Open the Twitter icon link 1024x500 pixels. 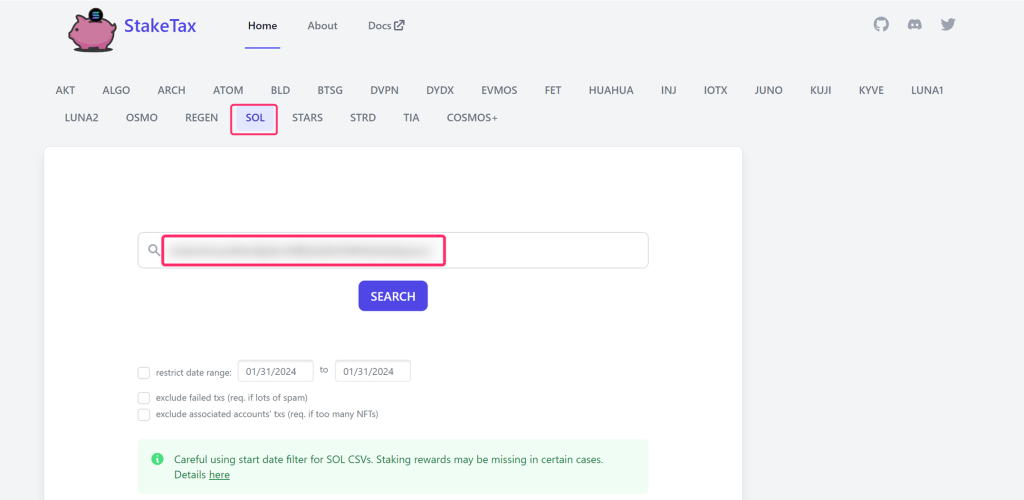[x=948, y=24]
